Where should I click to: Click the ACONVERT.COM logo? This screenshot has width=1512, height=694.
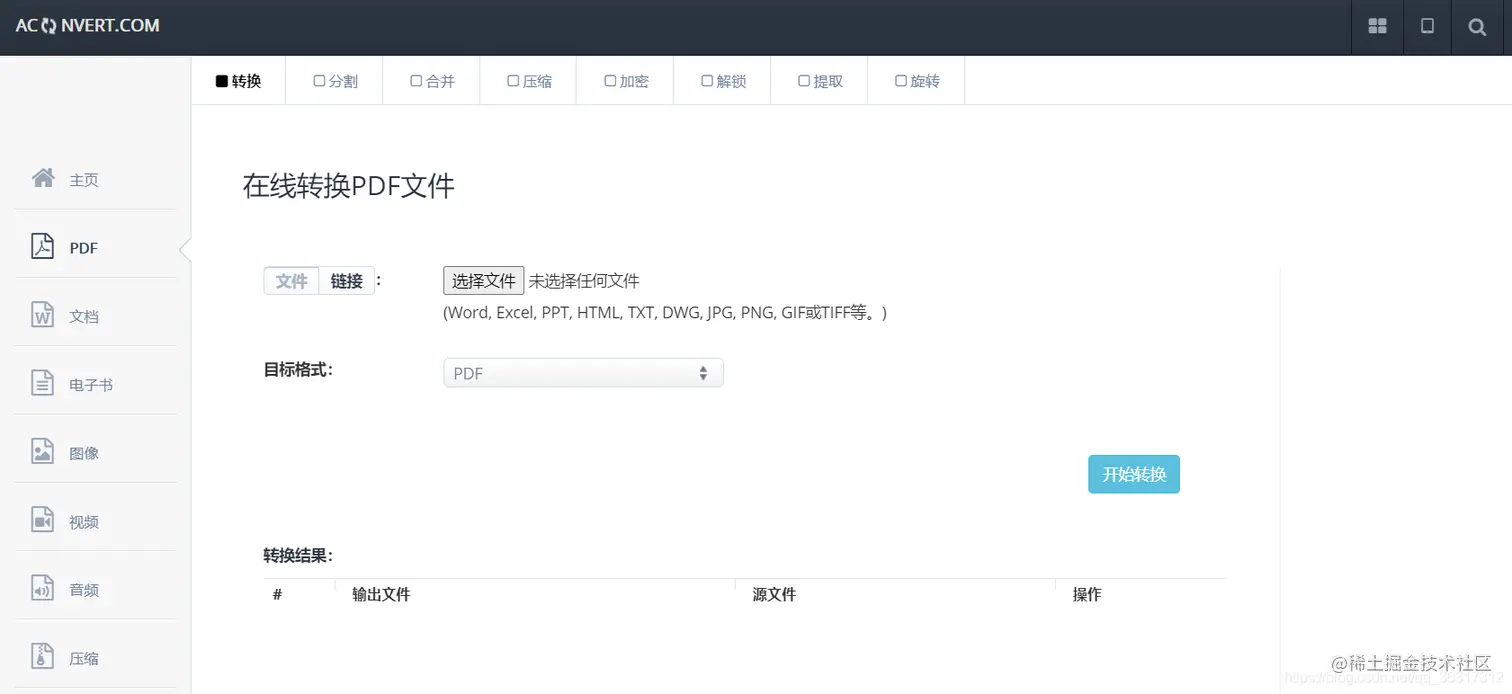(87, 26)
